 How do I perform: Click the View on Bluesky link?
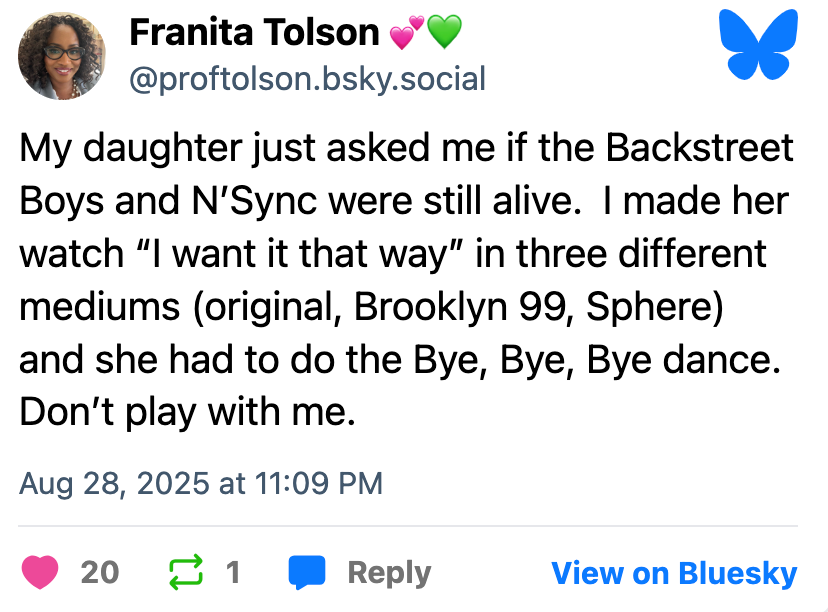[674, 573]
